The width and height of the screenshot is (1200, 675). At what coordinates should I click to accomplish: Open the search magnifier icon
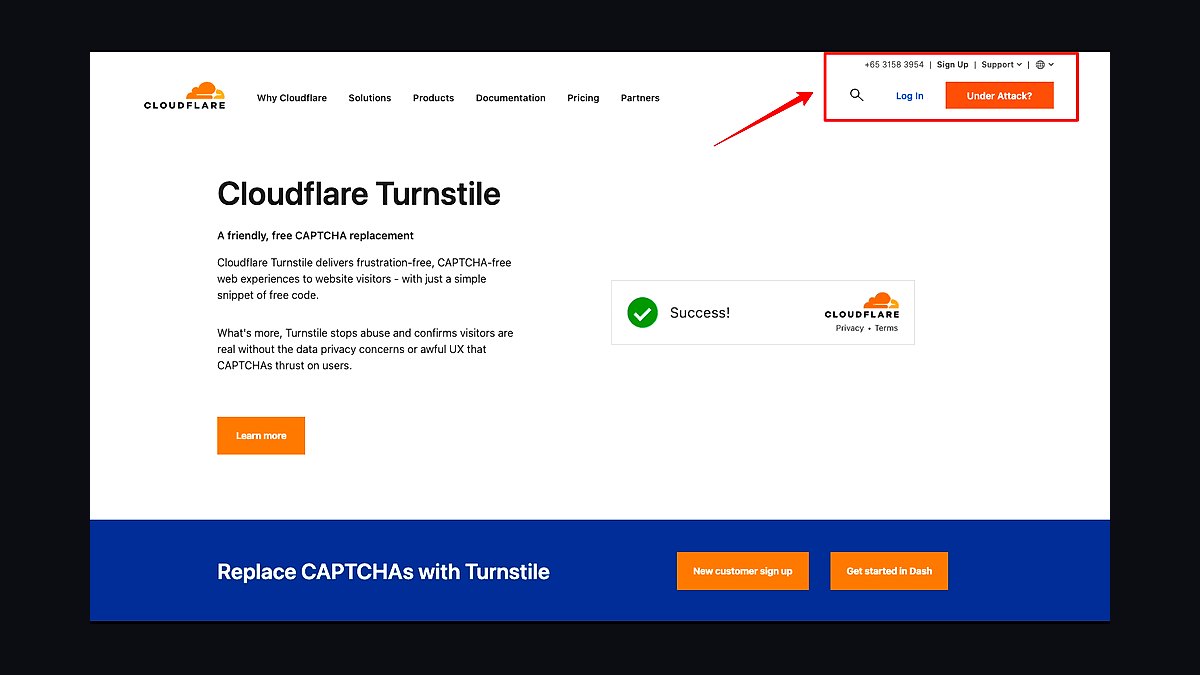(856, 95)
